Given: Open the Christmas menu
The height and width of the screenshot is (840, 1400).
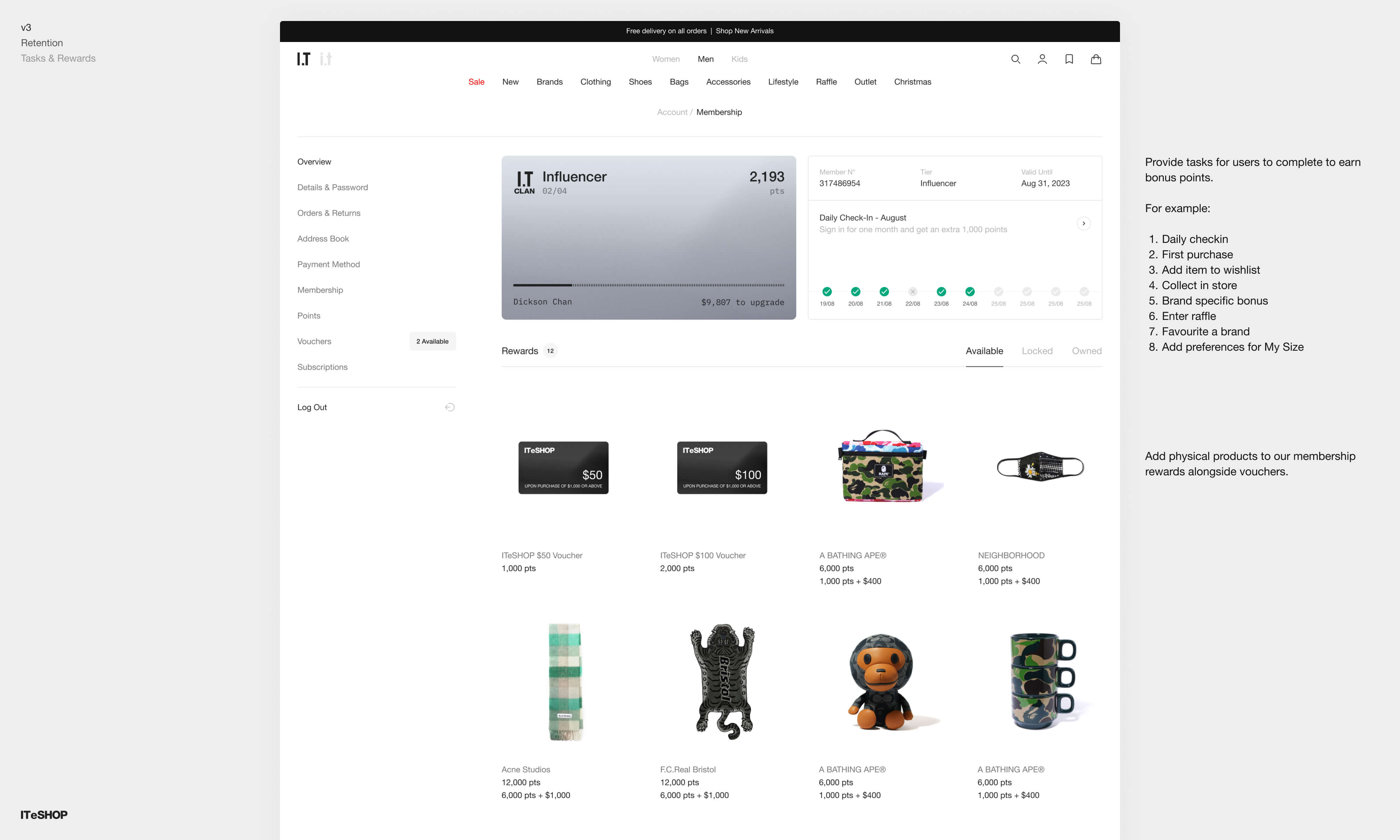Looking at the screenshot, I should (912, 82).
